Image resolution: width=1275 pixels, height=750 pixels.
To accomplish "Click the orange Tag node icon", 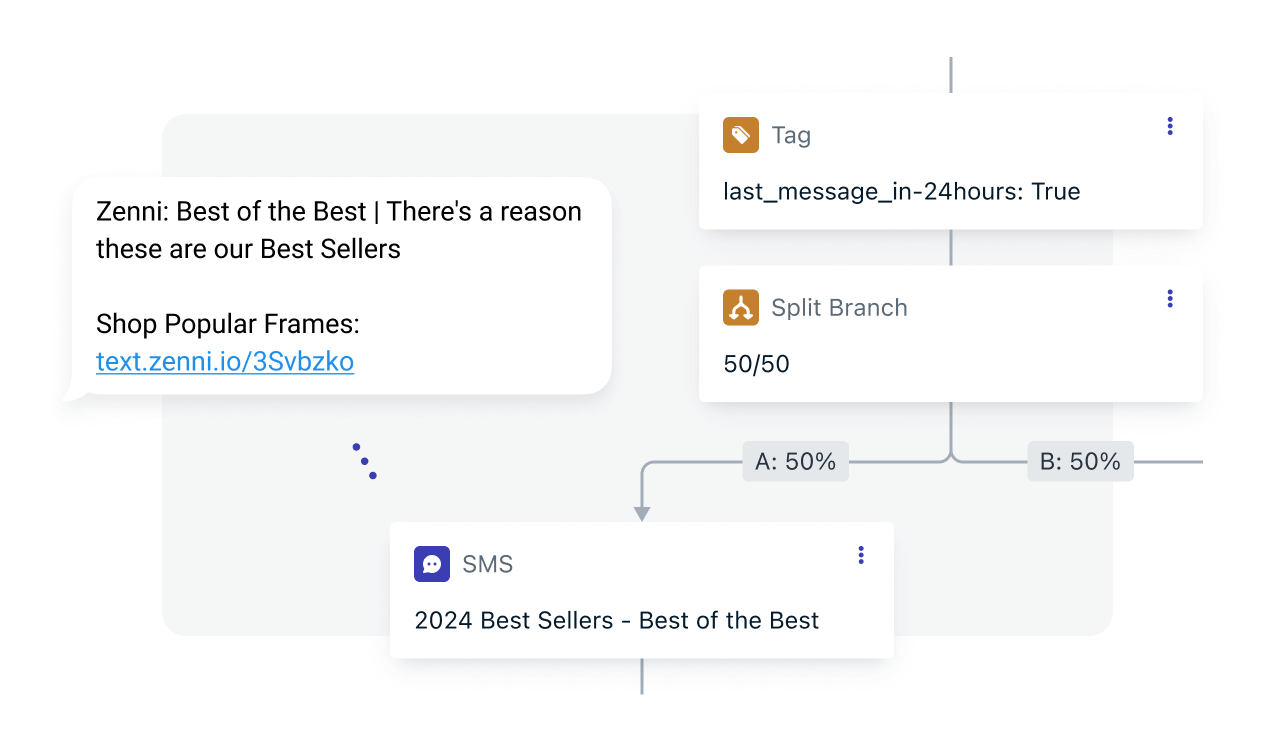I will click(x=740, y=135).
